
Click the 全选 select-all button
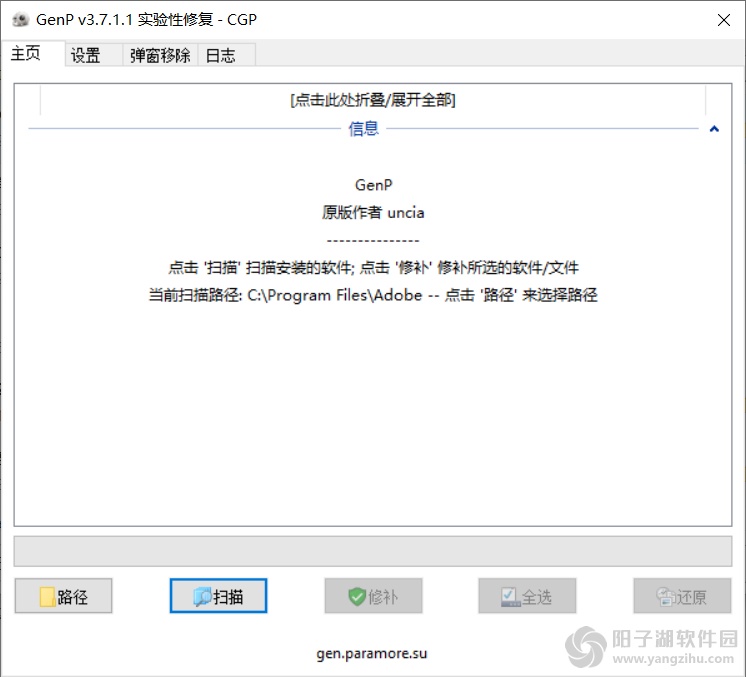click(x=527, y=596)
